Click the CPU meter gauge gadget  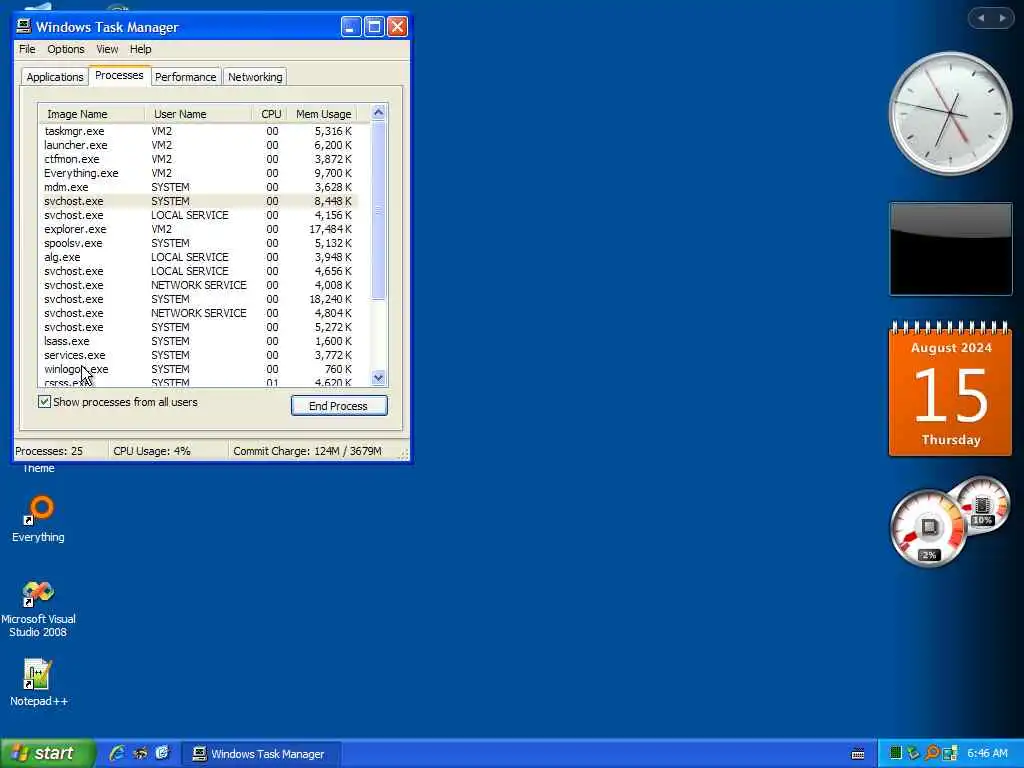tap(928, 528)
